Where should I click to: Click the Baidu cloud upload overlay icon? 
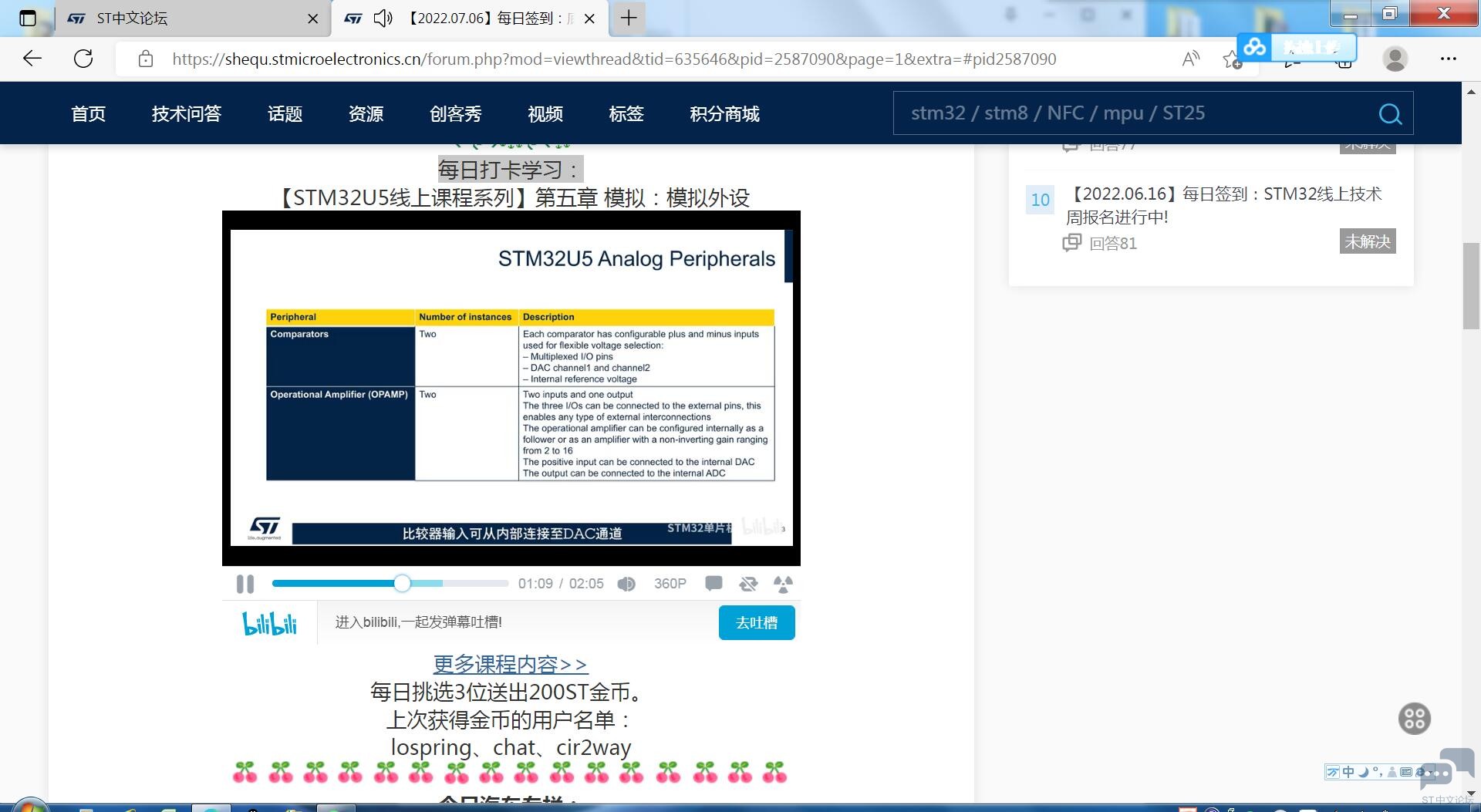pyautogui.click(x=1255, y=47)
